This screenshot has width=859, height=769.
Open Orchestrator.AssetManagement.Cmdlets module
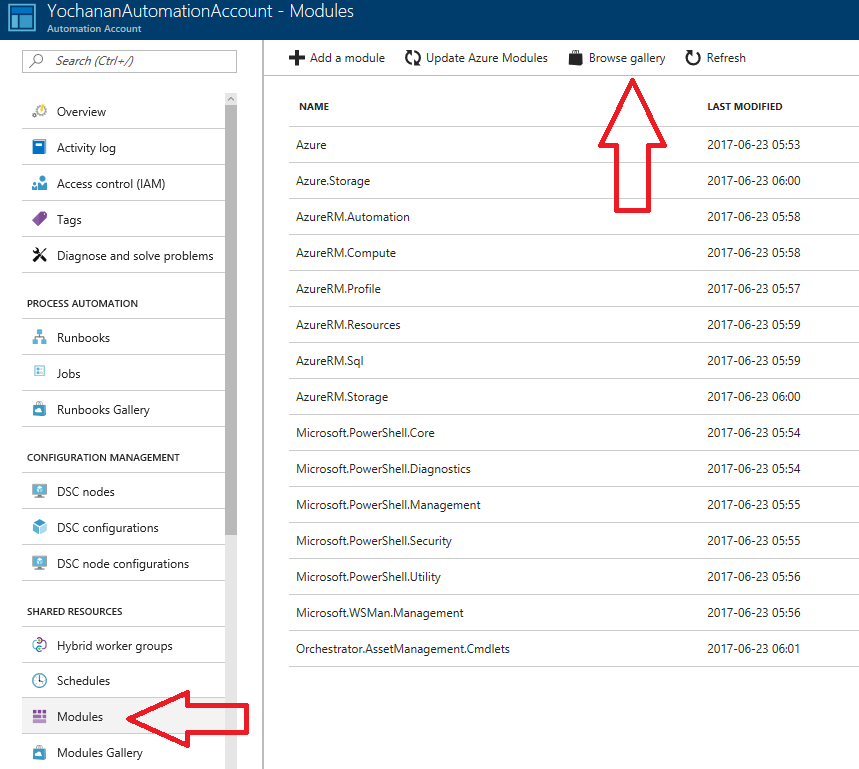(x=574, y=649)
